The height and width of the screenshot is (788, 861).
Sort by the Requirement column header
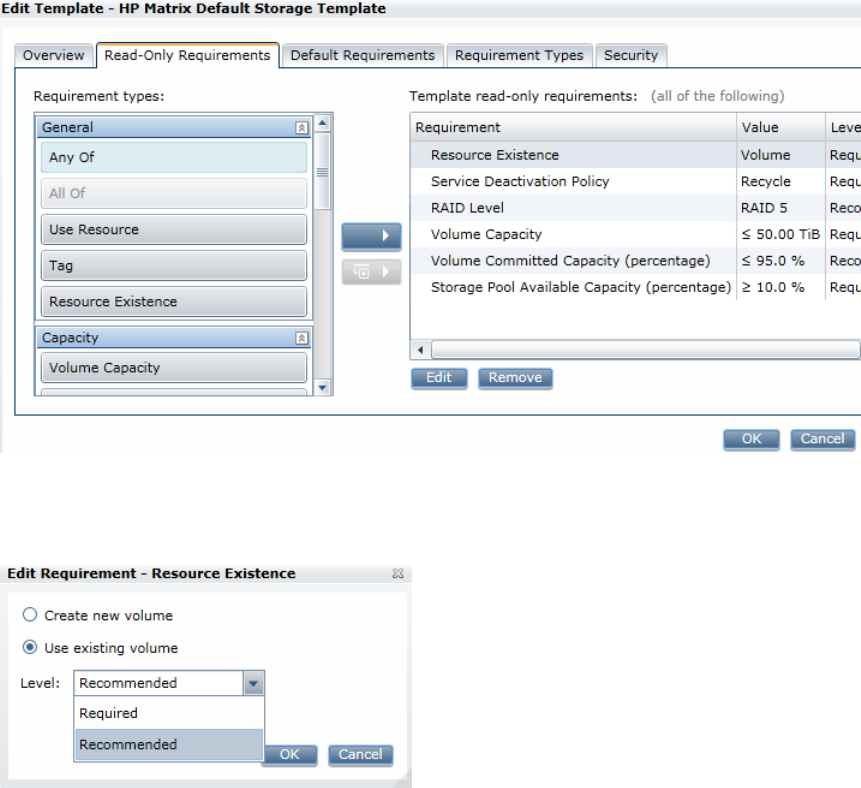click(573, 127)
